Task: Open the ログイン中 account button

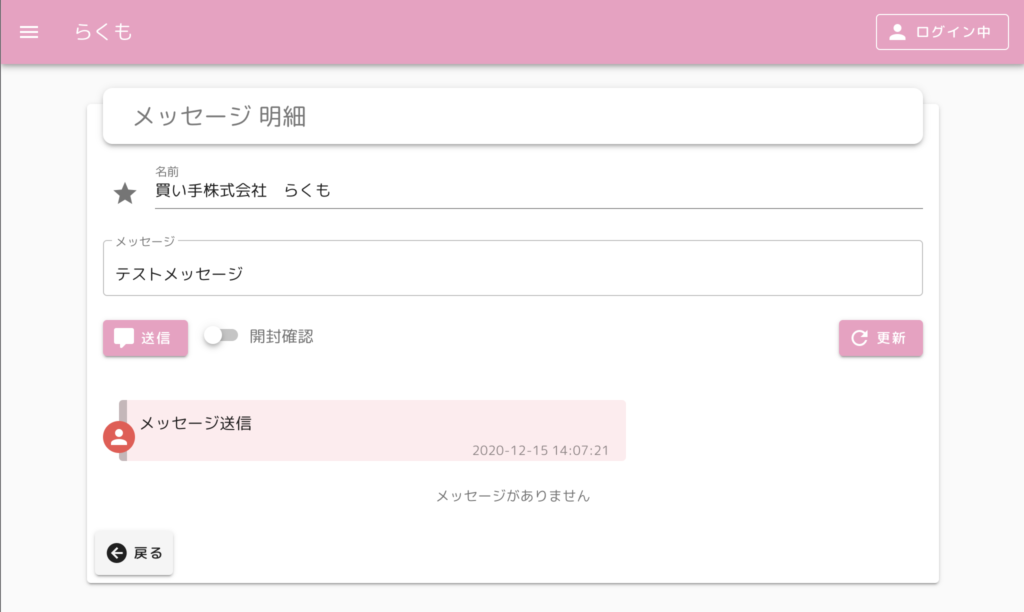Action: pos(942,32)
